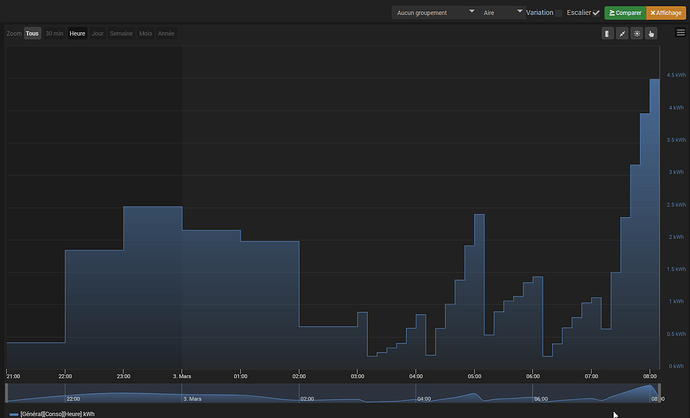This screenshot has width=690, height=418.
Task: Click the hand pointer tracking icon
Action: point(650,33)
